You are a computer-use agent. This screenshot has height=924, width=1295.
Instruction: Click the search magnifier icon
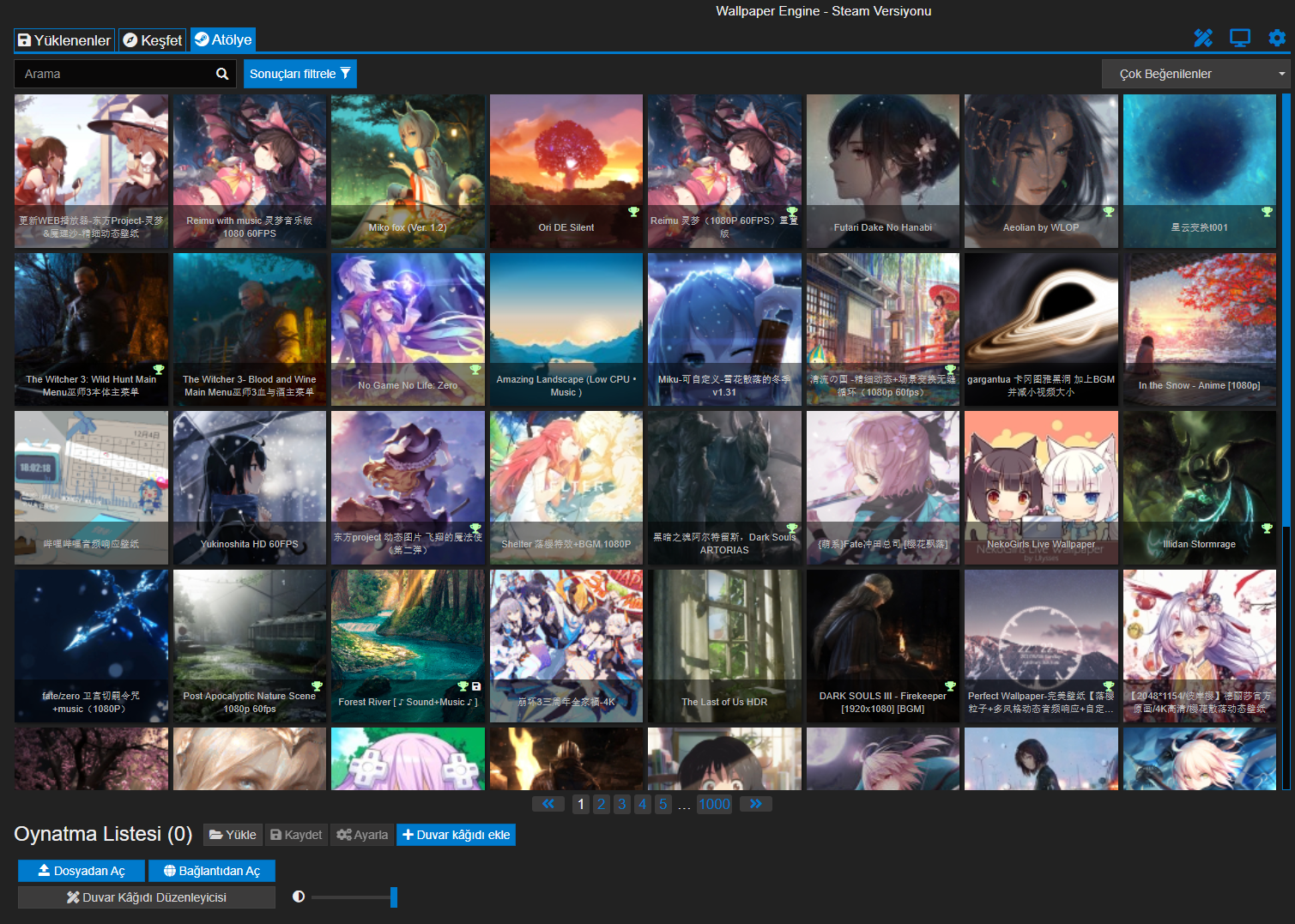point(222,74)
